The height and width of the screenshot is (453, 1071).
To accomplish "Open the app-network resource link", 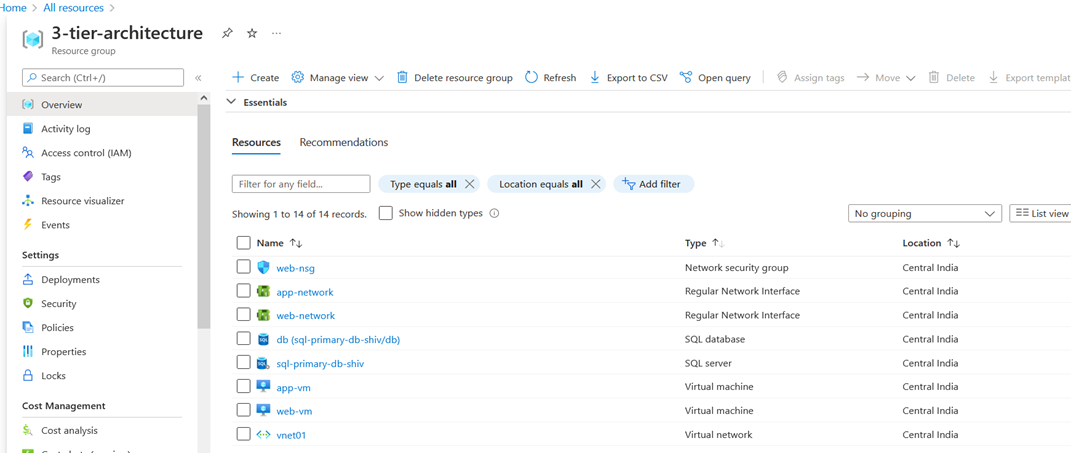I will point(305,292).
